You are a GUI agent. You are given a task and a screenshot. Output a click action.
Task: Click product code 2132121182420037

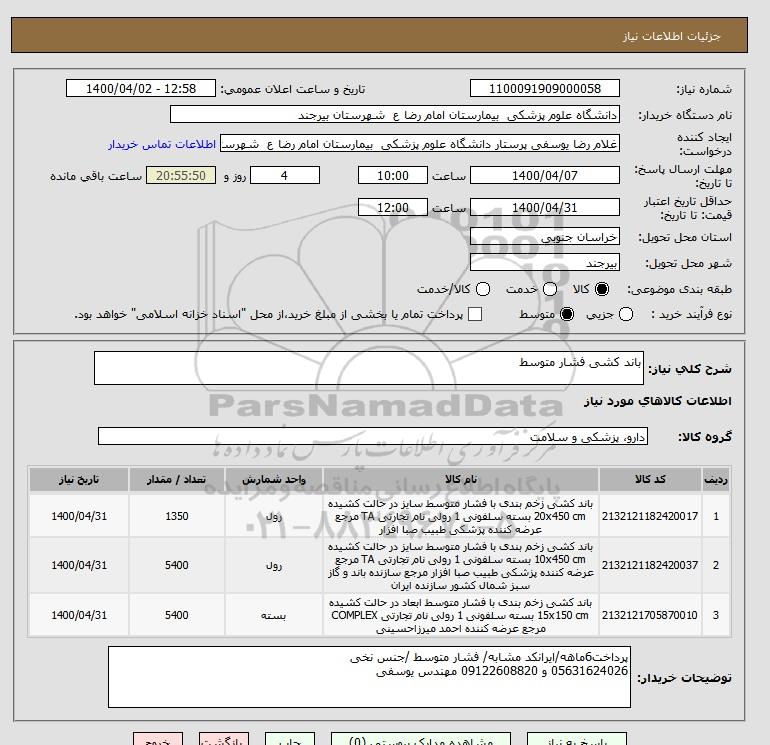[x=650, y=565]
